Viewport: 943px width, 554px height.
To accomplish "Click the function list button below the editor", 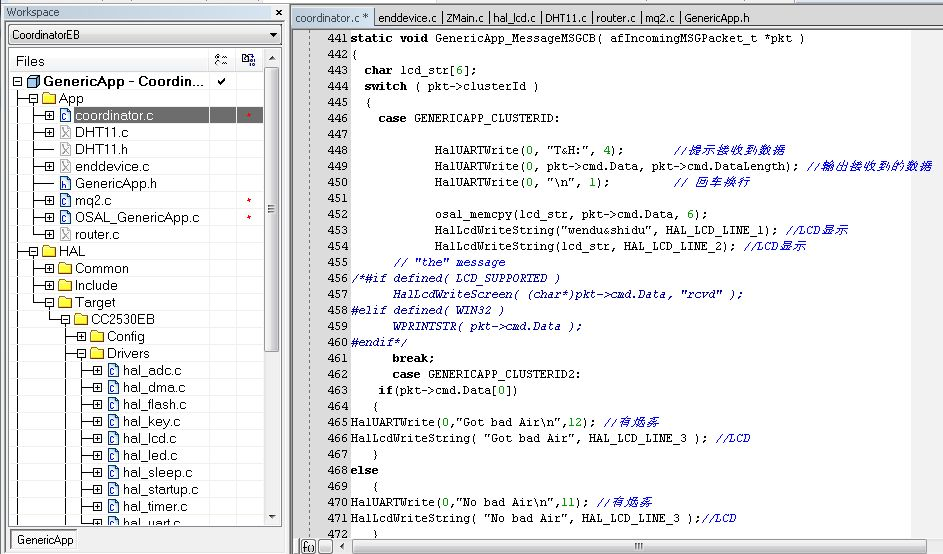I will point(309,547).
